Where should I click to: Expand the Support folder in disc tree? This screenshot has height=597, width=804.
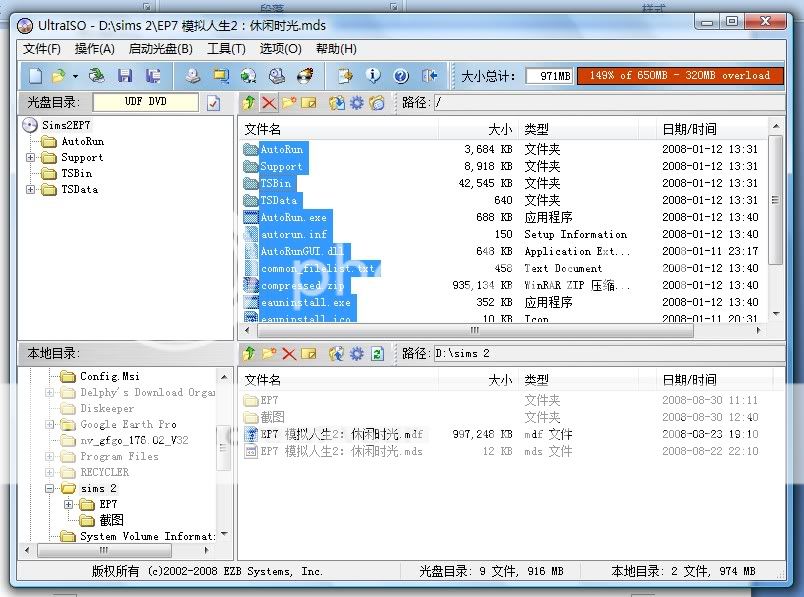click(x=31, y=157)
